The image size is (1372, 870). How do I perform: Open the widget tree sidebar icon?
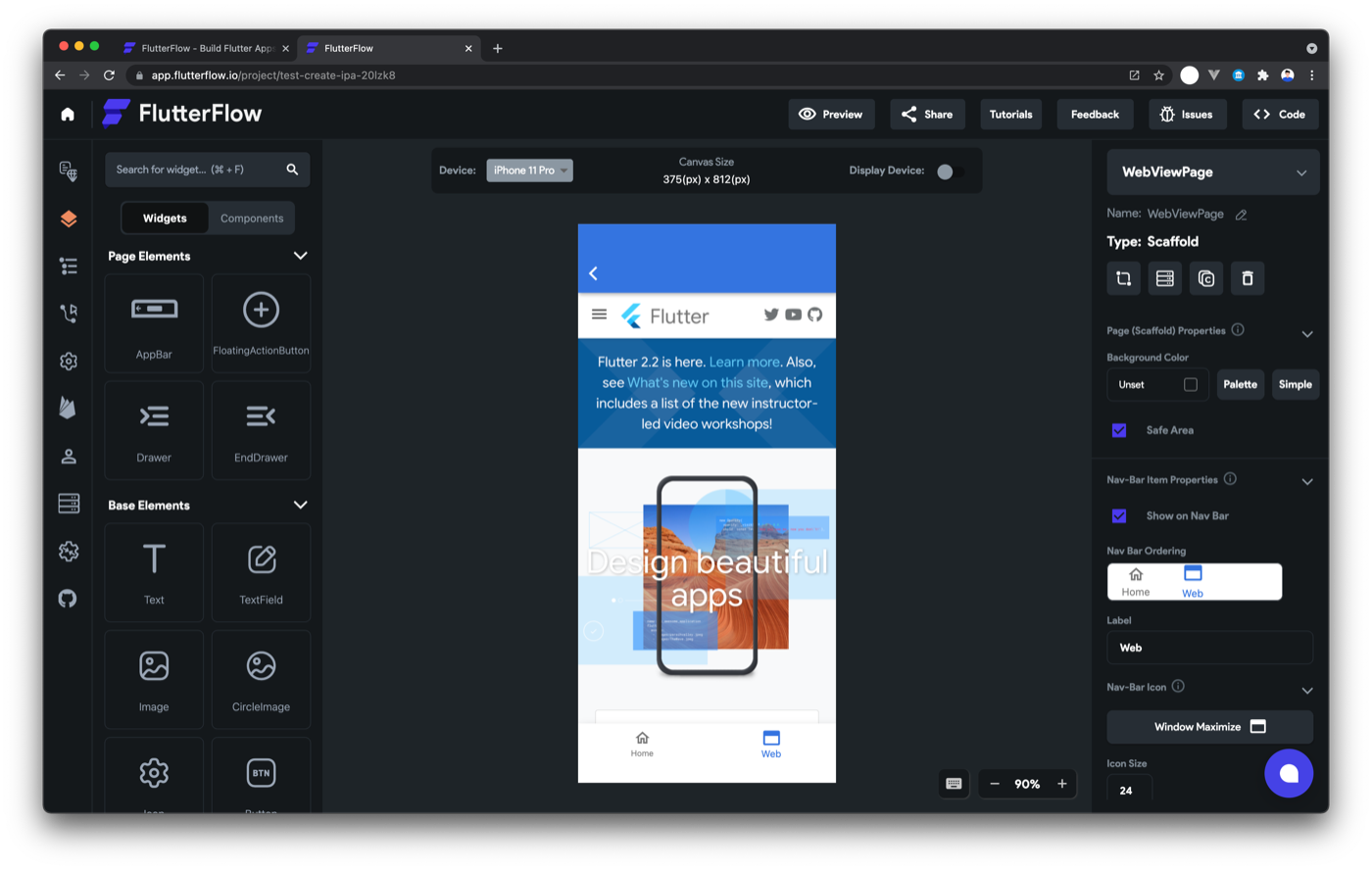68,266
